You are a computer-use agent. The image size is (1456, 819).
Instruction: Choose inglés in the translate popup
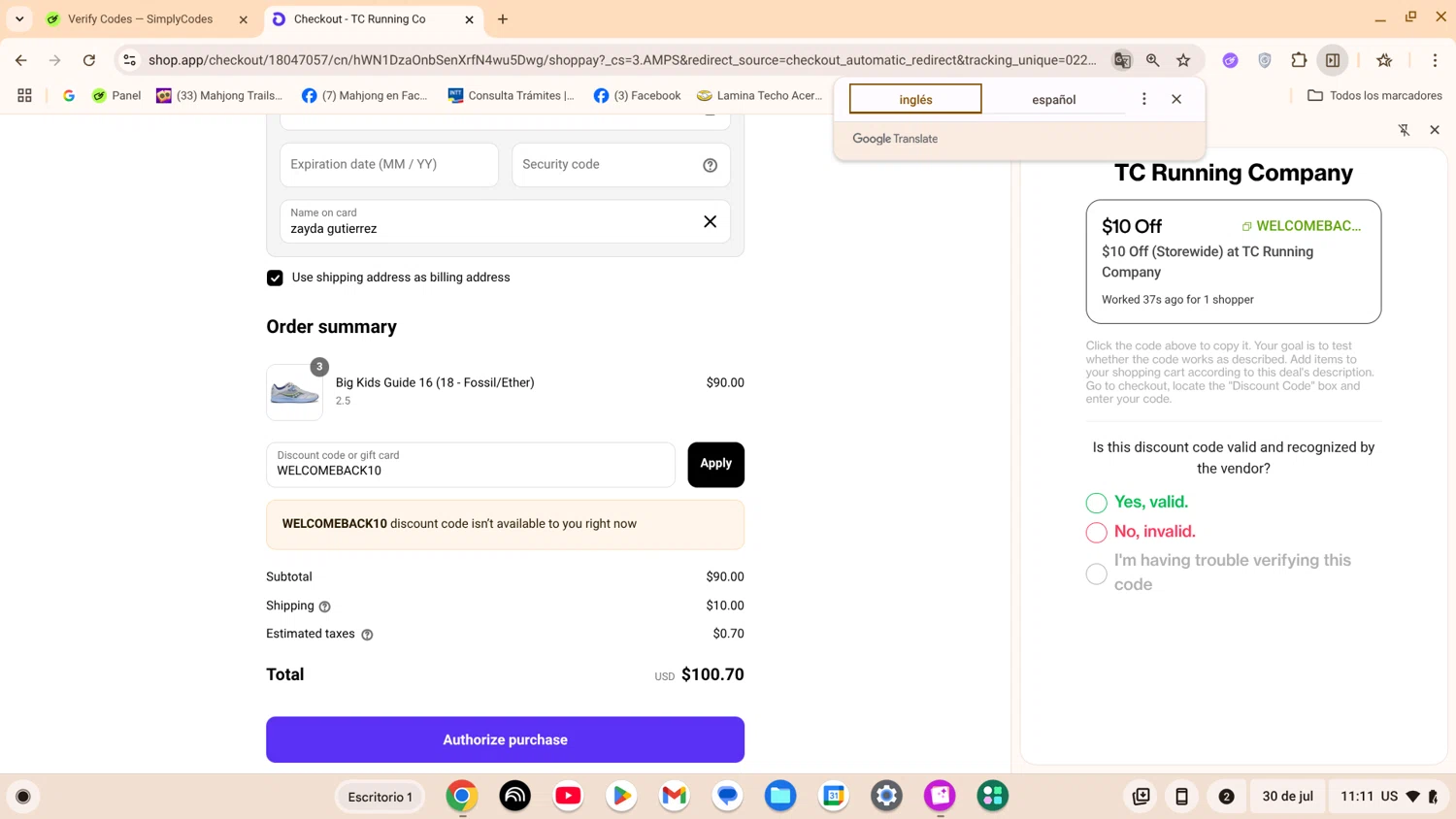[x=915, y=99]
